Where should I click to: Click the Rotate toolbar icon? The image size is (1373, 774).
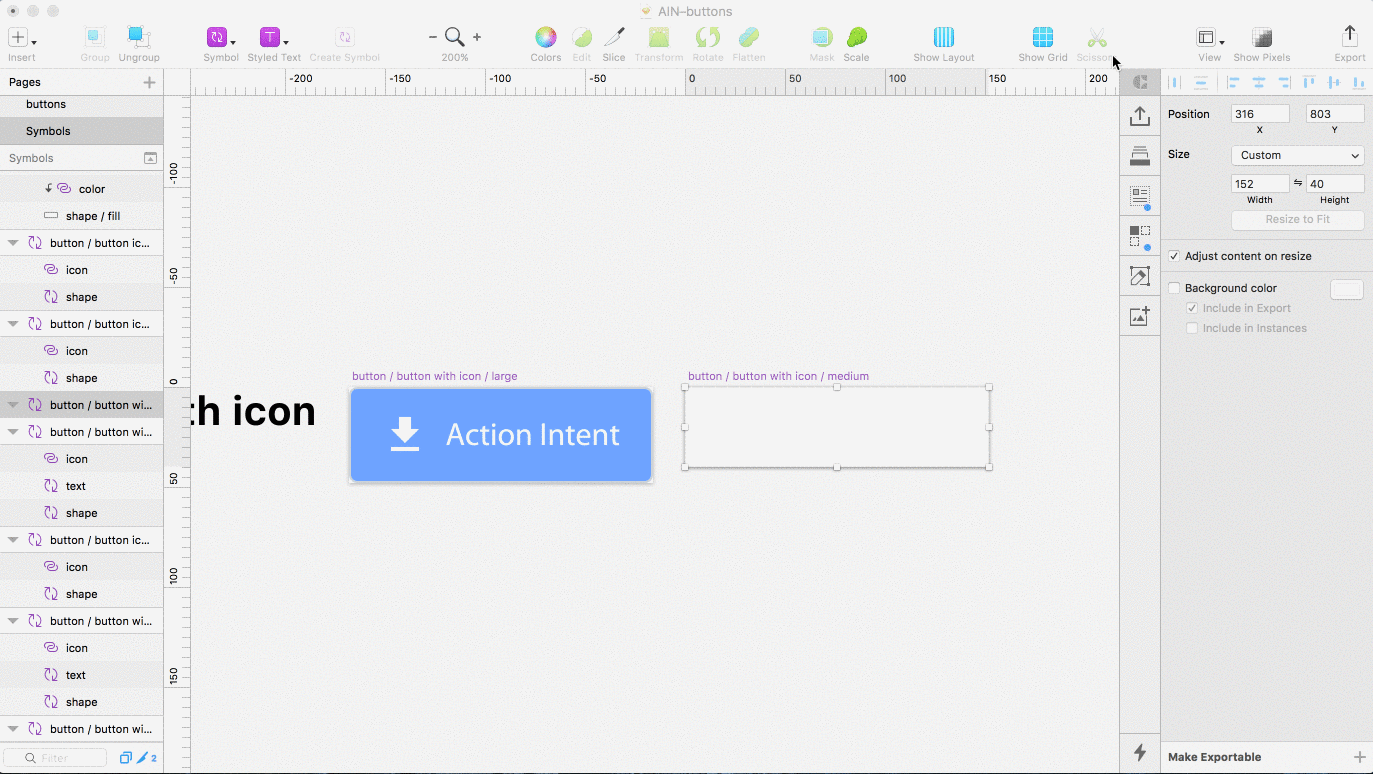(x=708, y=38)
